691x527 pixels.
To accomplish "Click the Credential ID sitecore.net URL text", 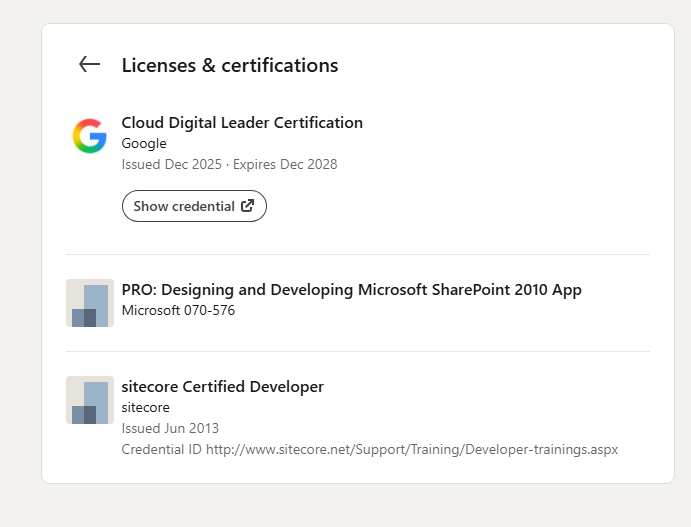I will pos(370,449).
